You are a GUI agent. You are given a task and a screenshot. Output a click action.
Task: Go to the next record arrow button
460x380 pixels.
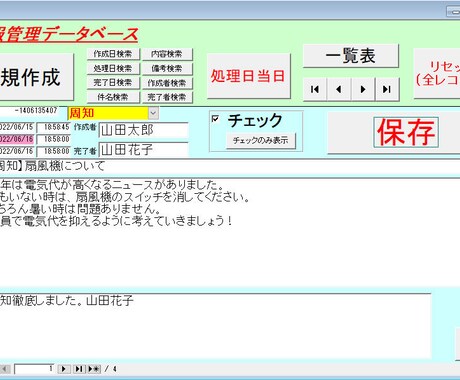(363, 89)
